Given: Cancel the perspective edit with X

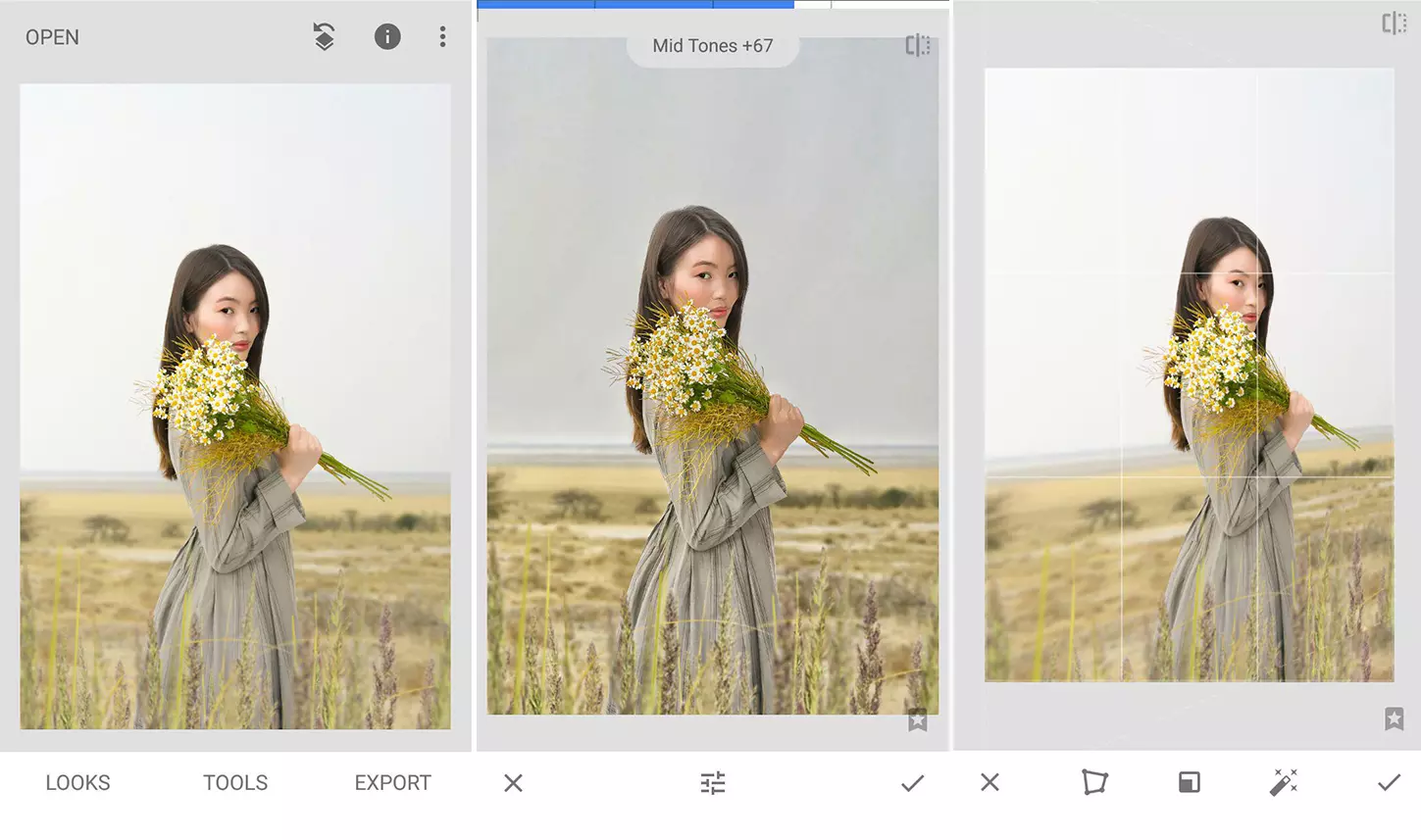Looking at the screenshot, I should point(990,781).
